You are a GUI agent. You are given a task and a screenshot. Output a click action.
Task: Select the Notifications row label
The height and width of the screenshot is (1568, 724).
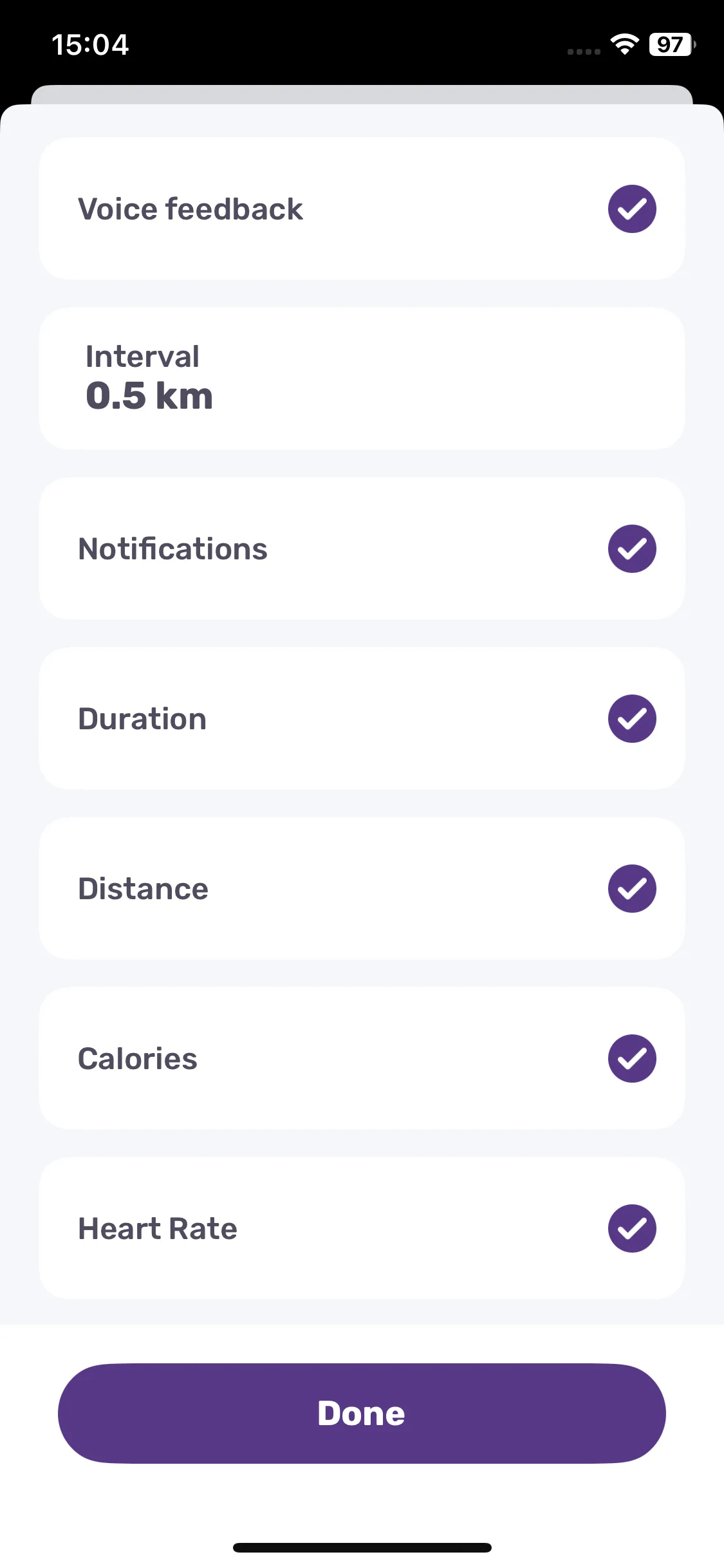pos(172,549)
